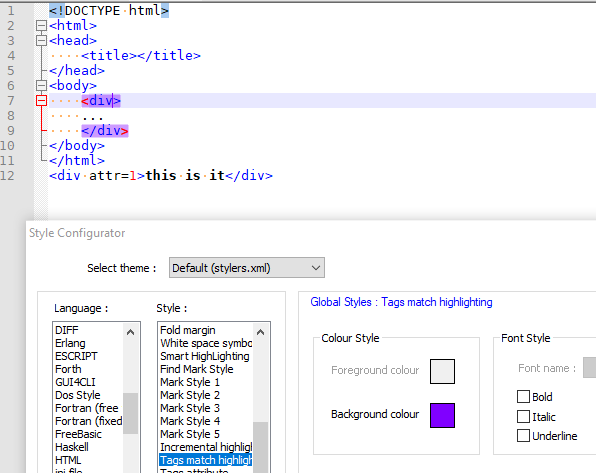Click the DOCTYPE html line
Screen dimensions: 596x473
(x=109, y=10)
